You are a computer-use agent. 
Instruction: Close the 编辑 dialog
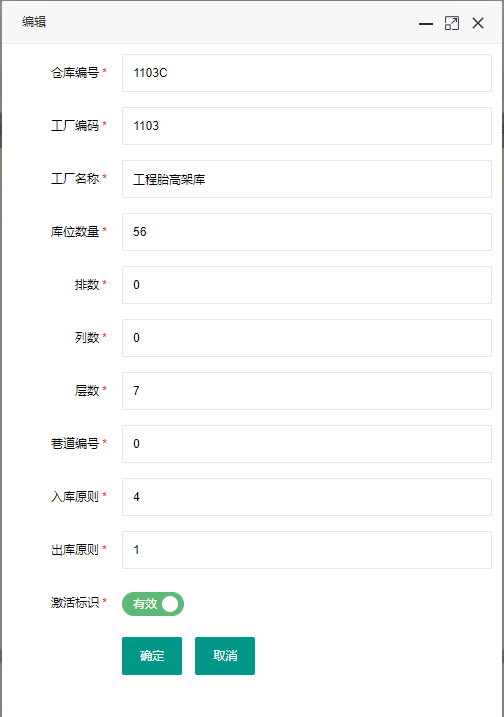478,23
